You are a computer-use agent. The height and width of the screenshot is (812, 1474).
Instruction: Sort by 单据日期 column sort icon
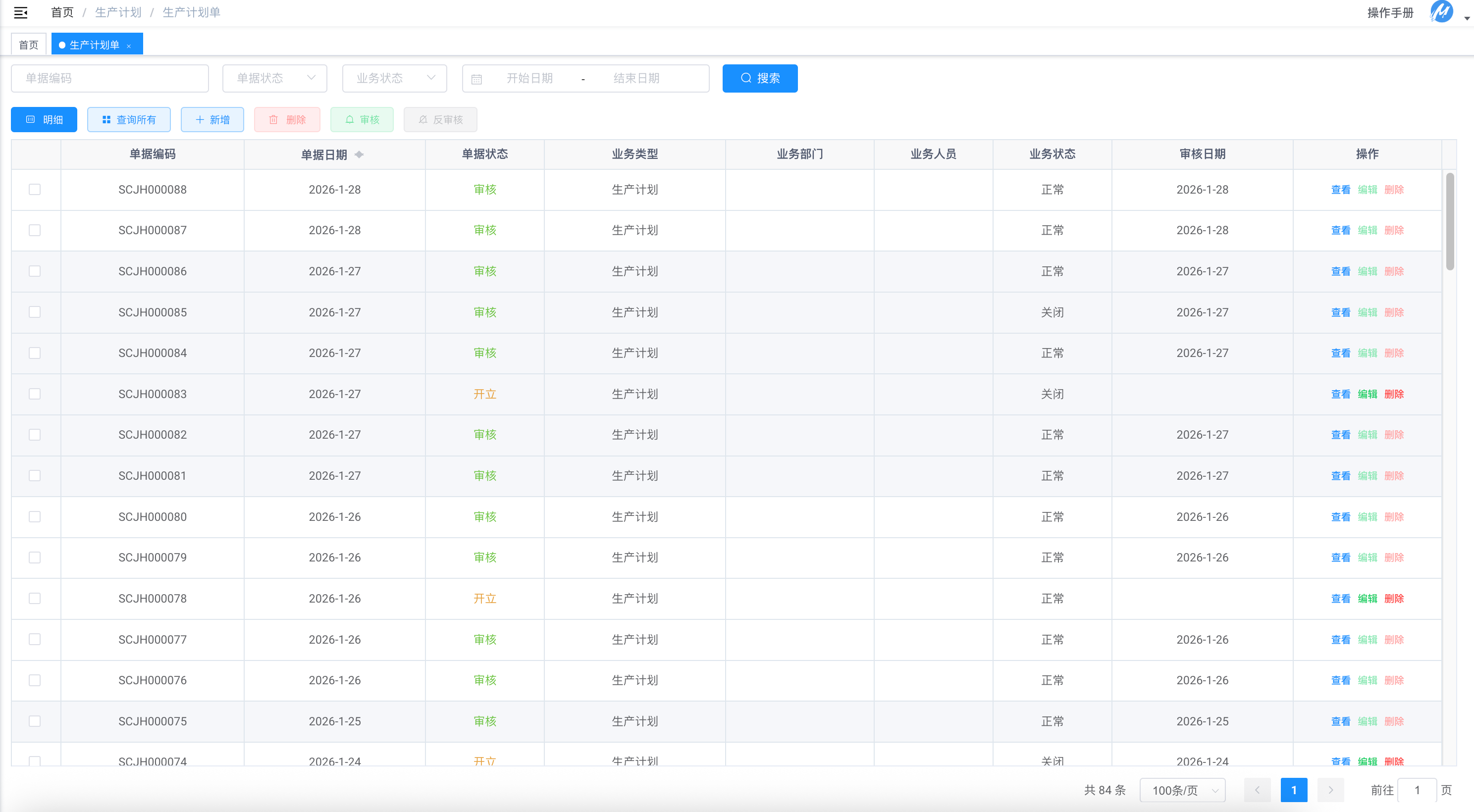(x=360, y=154)
